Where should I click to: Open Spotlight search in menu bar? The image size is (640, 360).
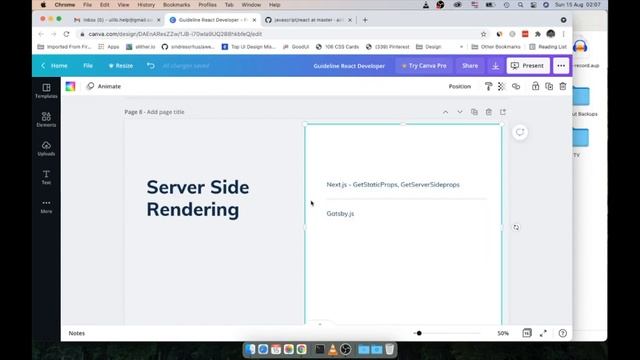tap(520, 5)
